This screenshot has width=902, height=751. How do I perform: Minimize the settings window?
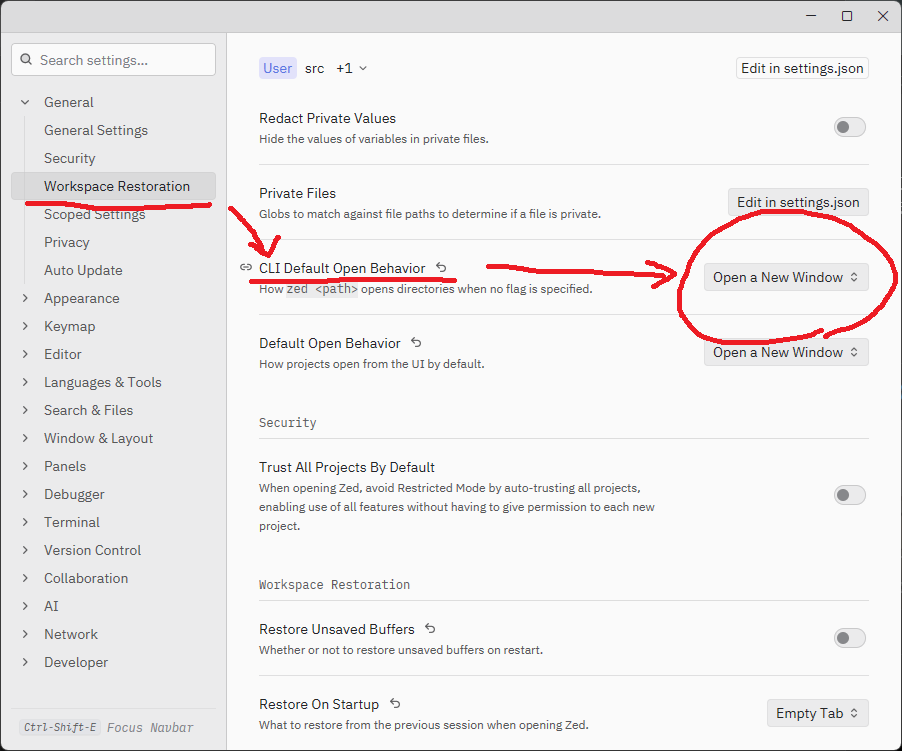tap(811, 16)
